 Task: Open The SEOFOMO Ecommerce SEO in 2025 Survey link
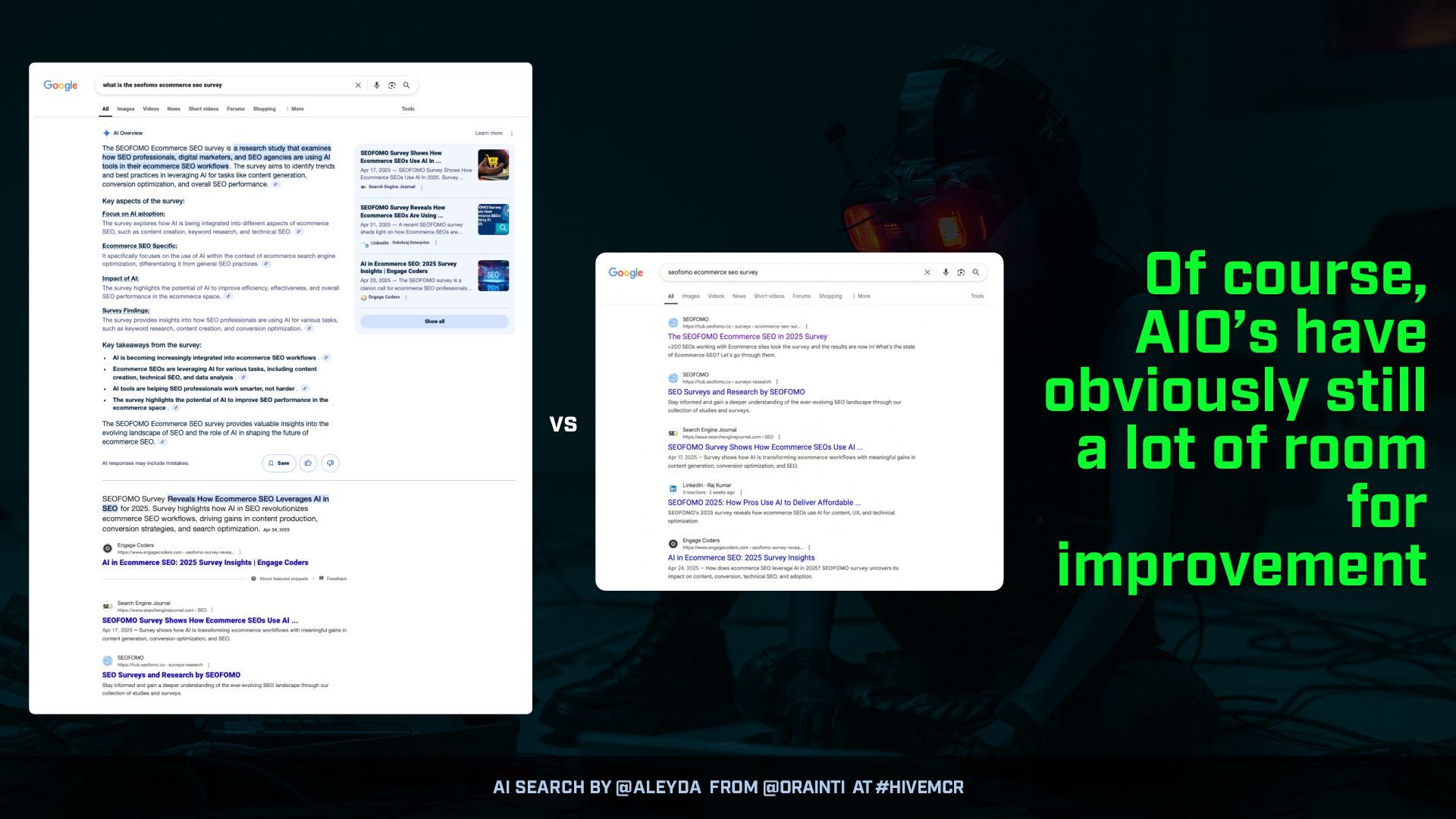click(747, 337)
